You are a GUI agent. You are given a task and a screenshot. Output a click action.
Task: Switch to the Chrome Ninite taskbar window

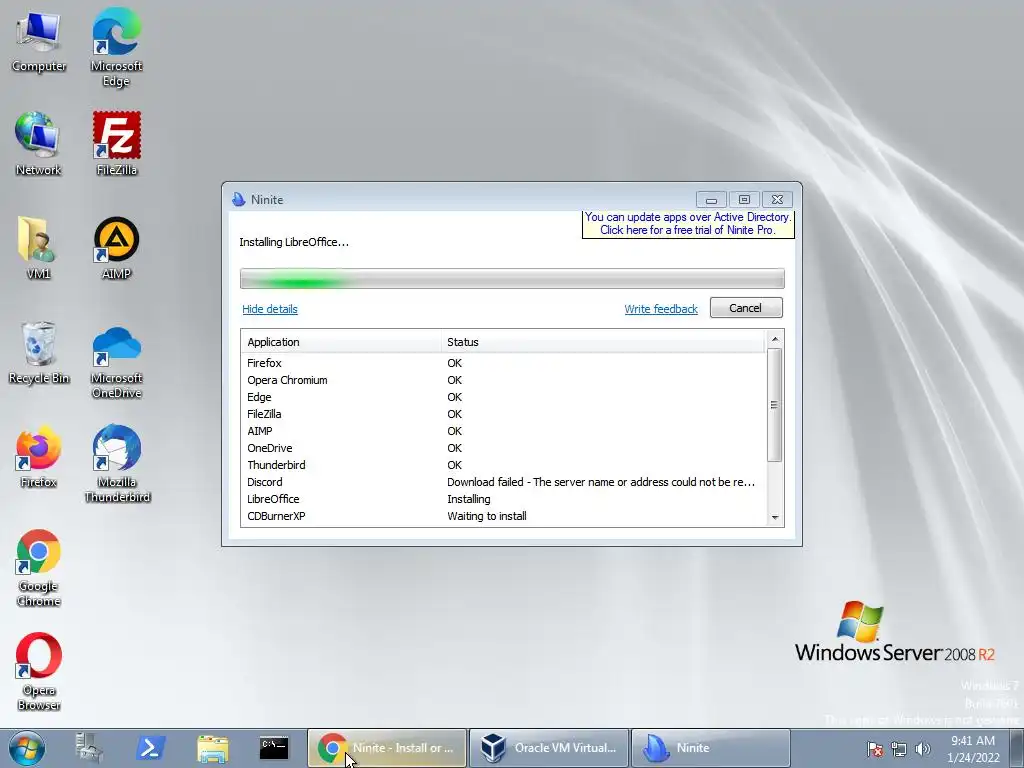pos(387,748)
